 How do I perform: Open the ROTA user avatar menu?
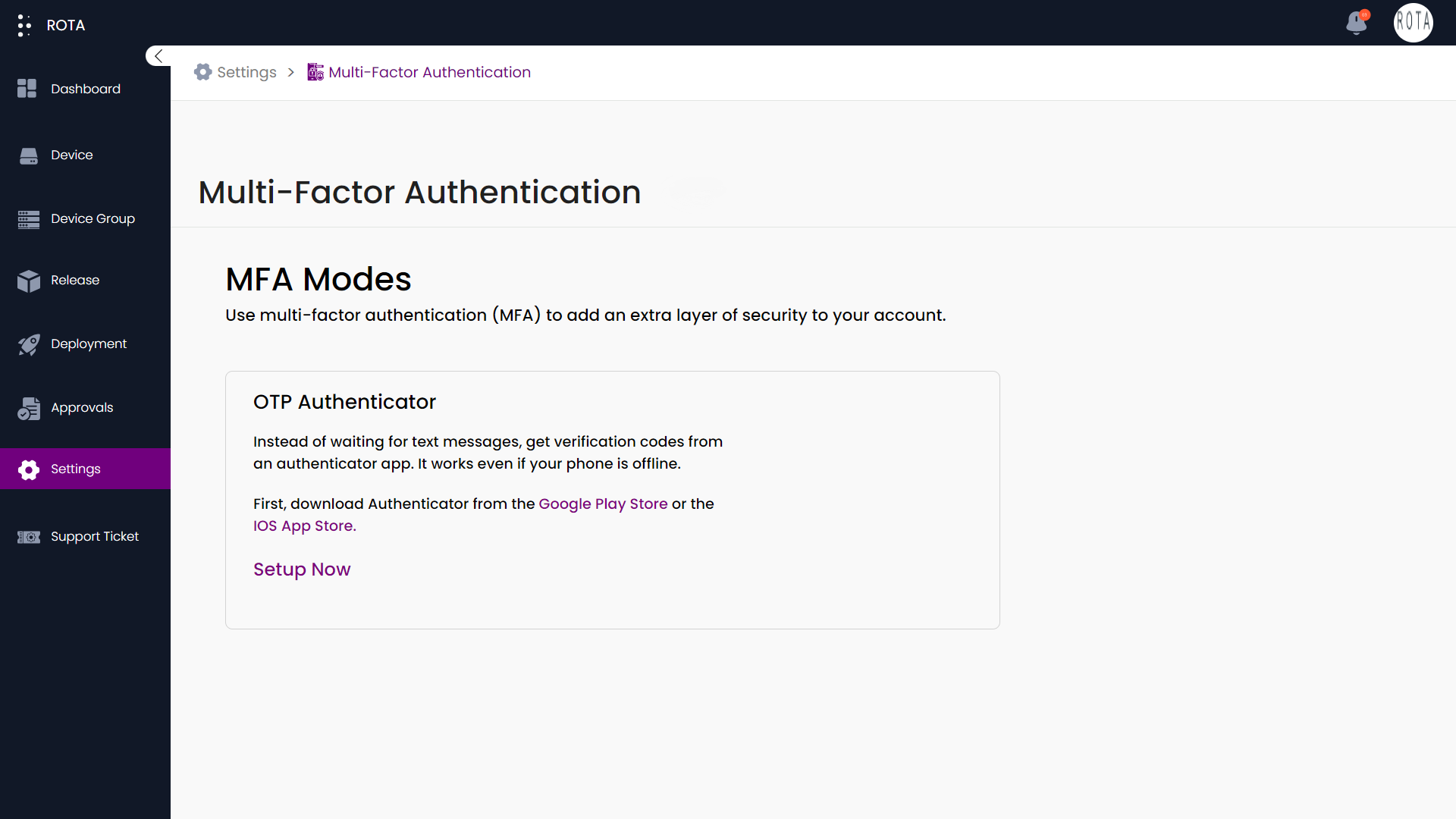pyautogui.click(x=1413, y=23)
